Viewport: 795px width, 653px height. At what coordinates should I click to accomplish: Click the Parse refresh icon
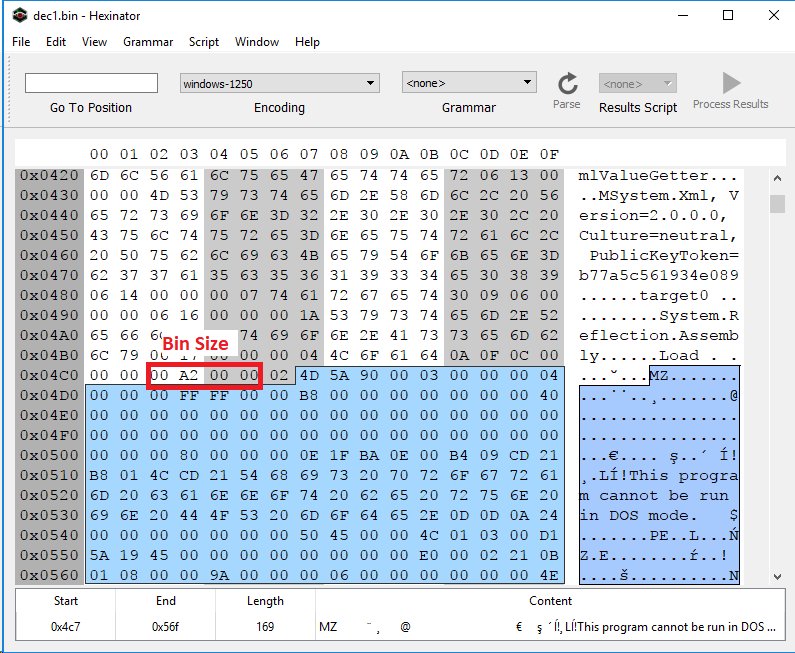tap(567, 83)
